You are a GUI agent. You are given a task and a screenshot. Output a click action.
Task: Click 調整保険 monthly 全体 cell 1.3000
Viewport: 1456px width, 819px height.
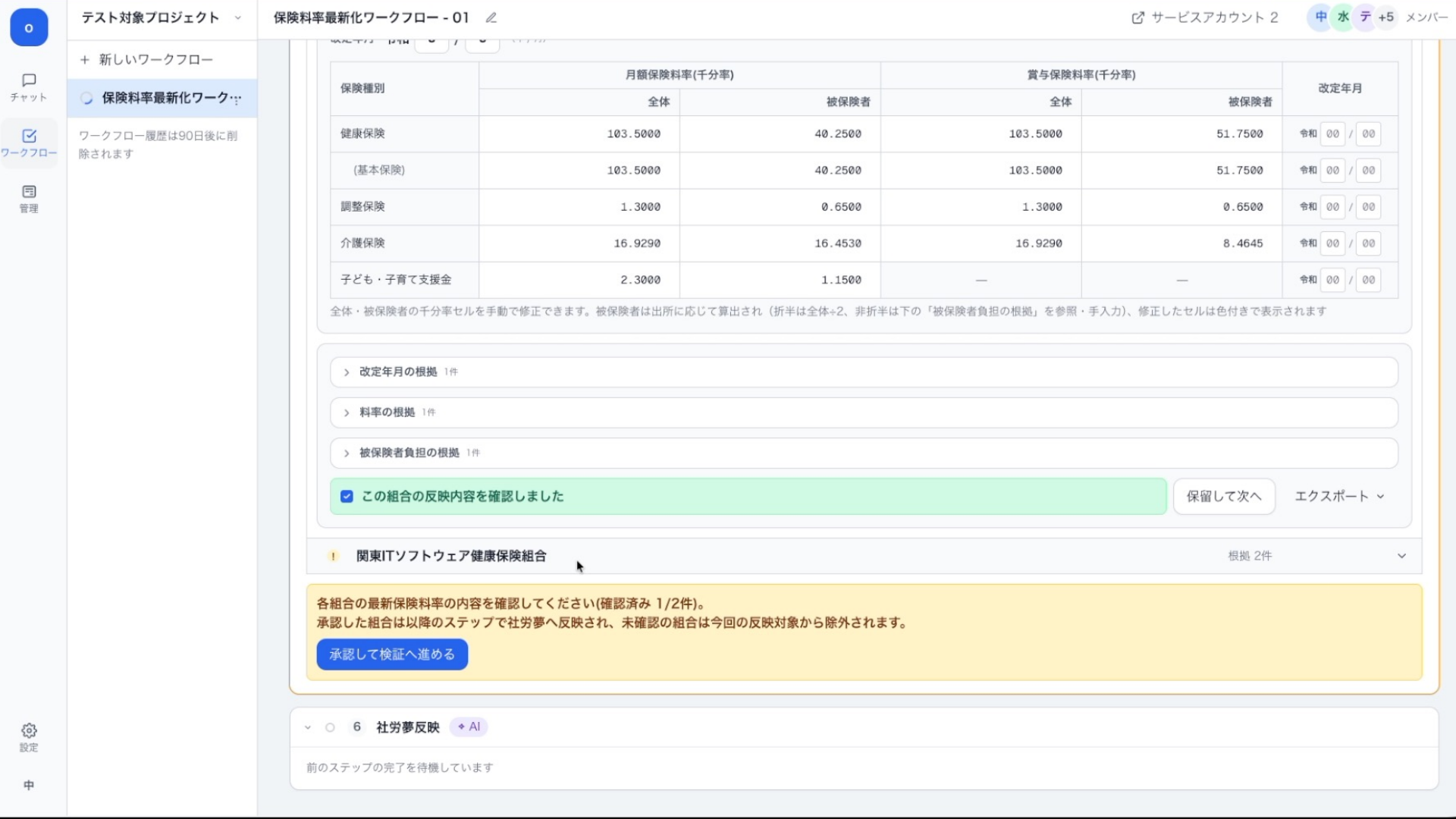point(579,207)
